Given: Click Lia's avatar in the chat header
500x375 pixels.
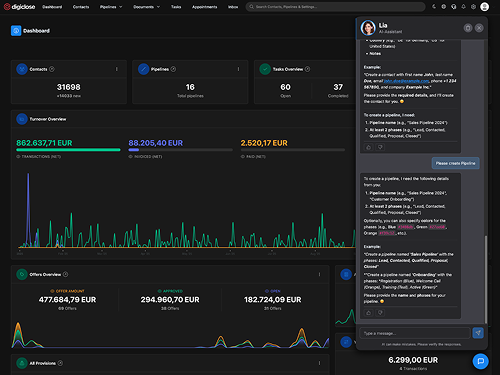Looking at the screenshot, I should coord(368,28).
